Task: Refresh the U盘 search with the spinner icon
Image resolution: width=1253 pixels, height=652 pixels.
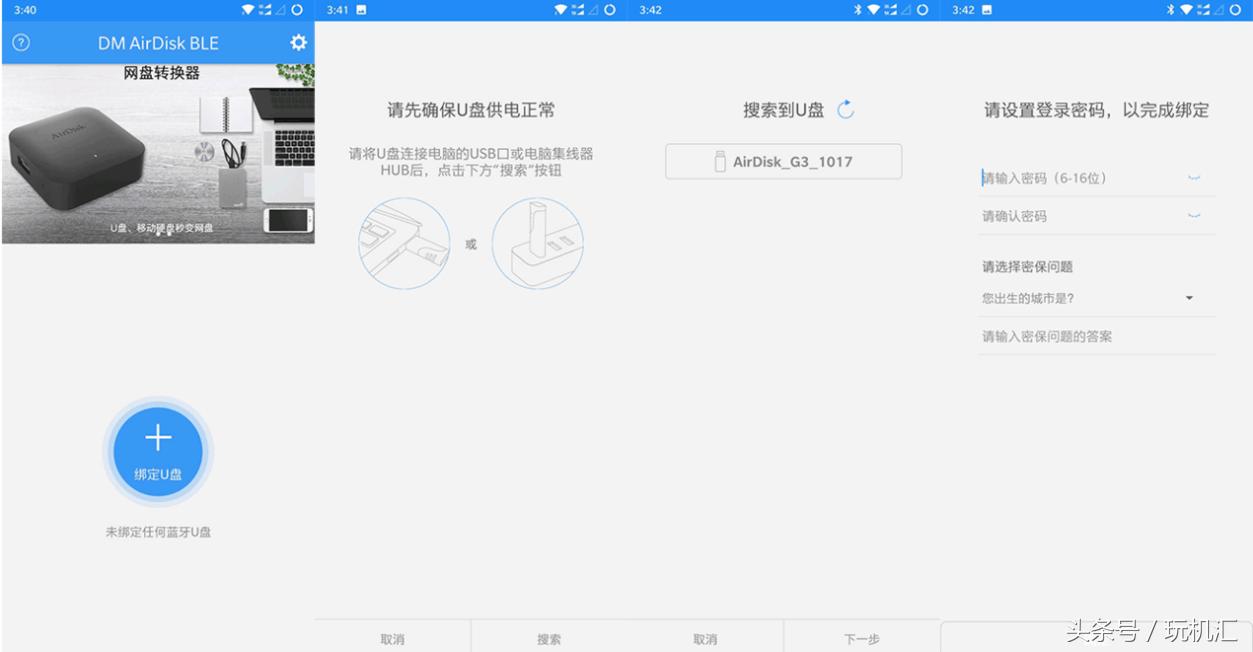Action: pyautogui.click(x=845, y=108)
